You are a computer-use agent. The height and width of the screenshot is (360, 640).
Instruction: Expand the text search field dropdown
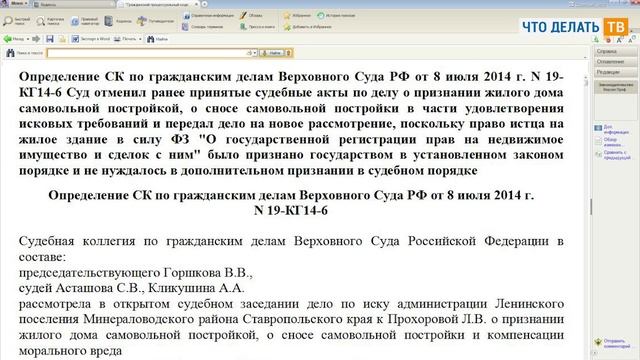tap(255, 53)
